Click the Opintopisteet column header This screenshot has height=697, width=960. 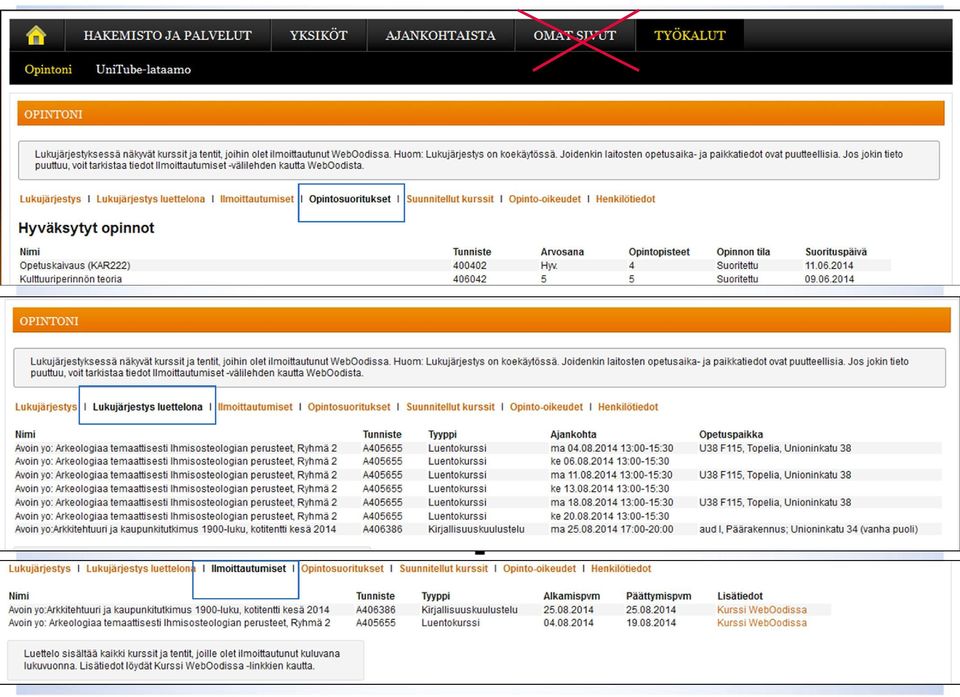[x=659, y=252]
